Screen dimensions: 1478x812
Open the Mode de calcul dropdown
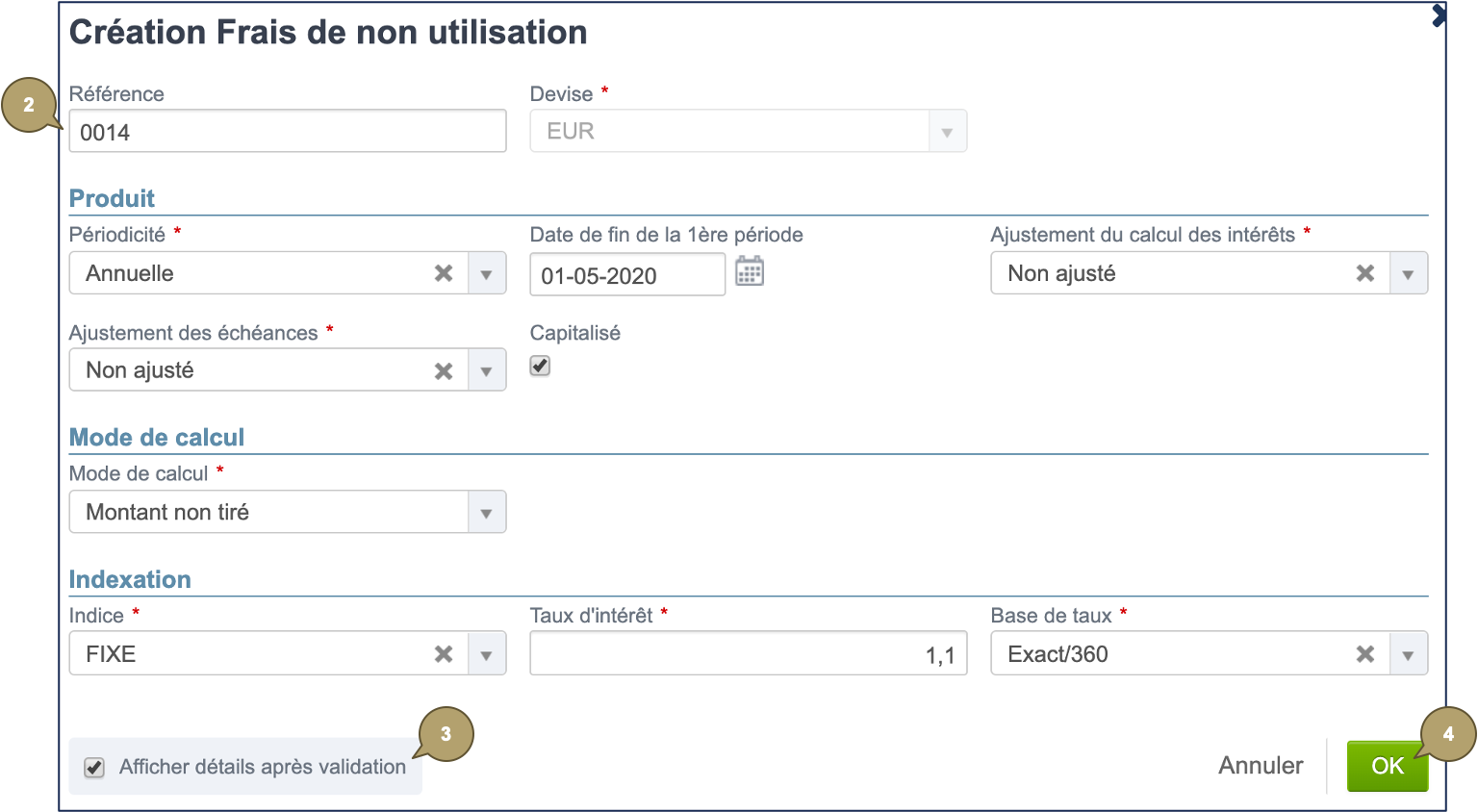[486, 512]
